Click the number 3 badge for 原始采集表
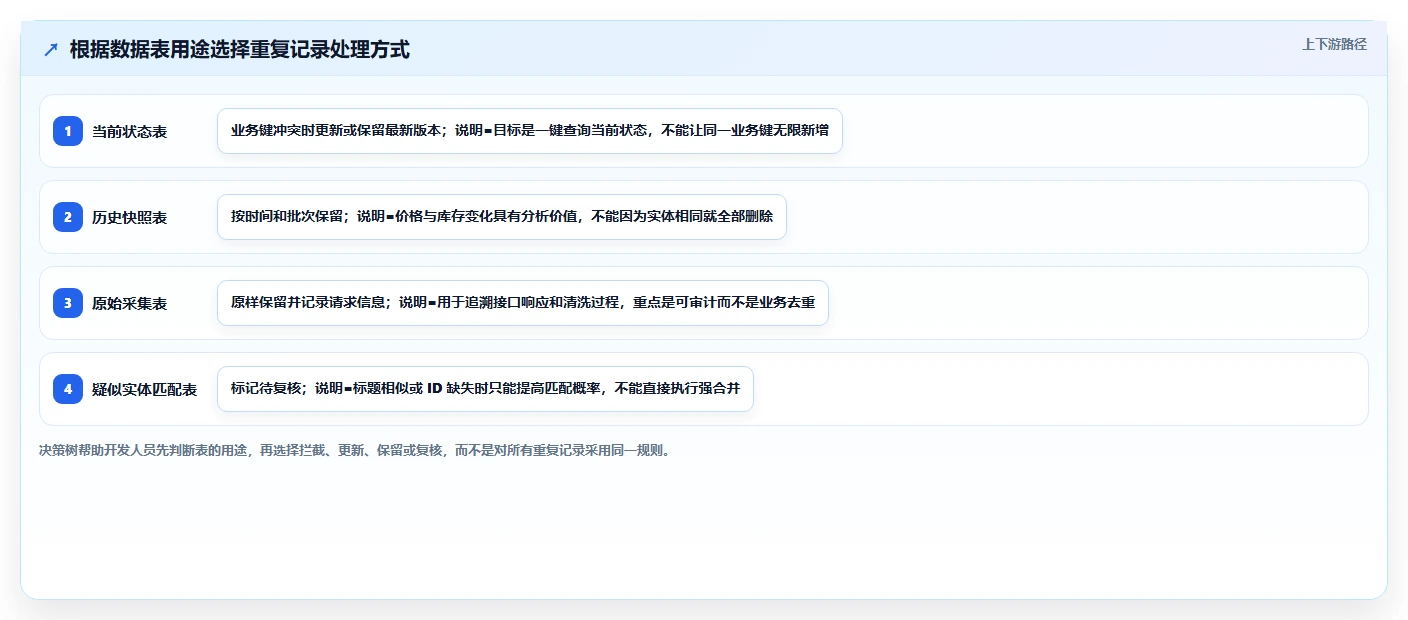Image resolution: width=1408 pixels, height=620 pixels. [68, 303]
